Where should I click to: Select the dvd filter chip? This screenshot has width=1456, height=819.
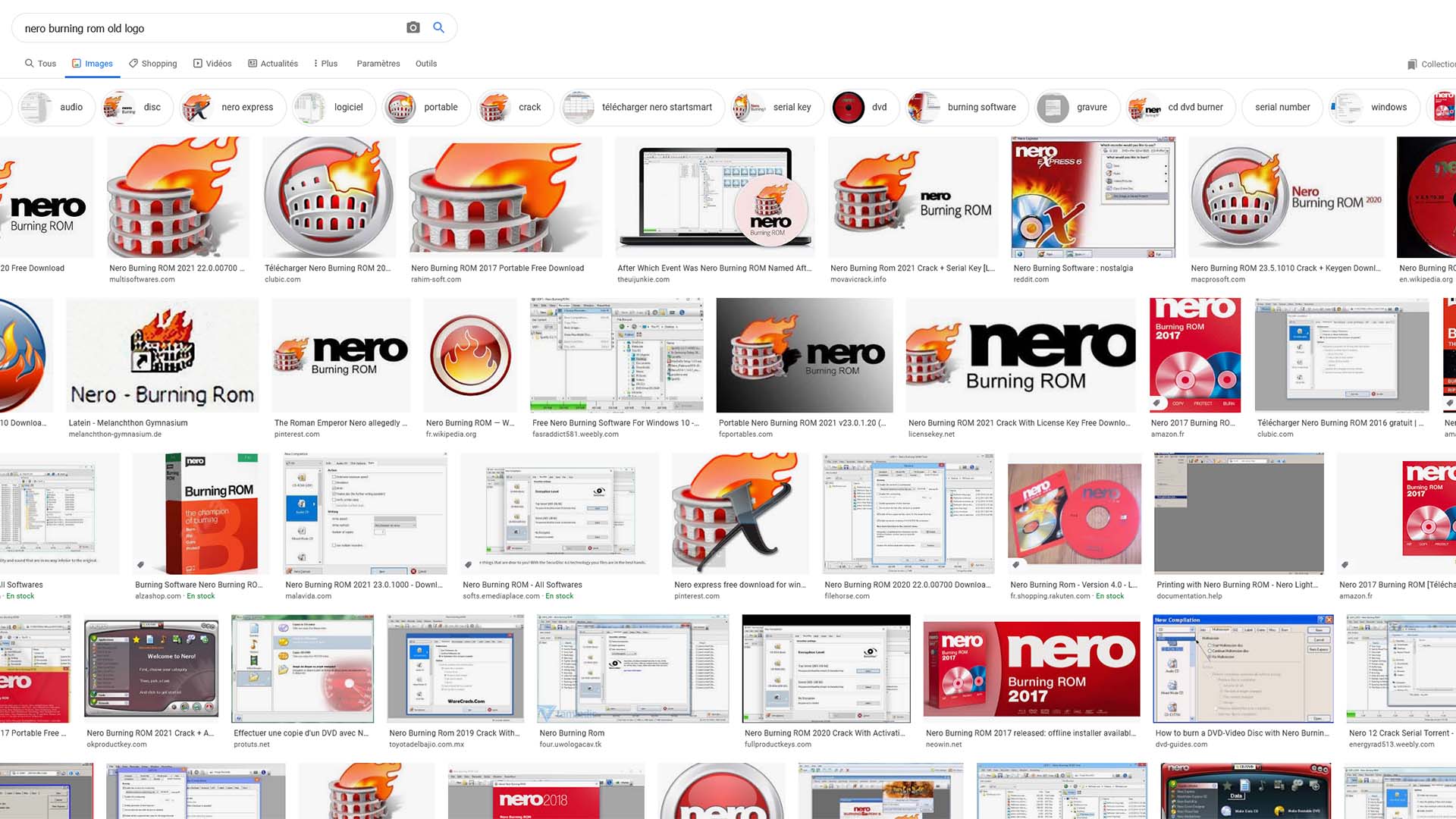pyautogui.click(x=865, y=107)
